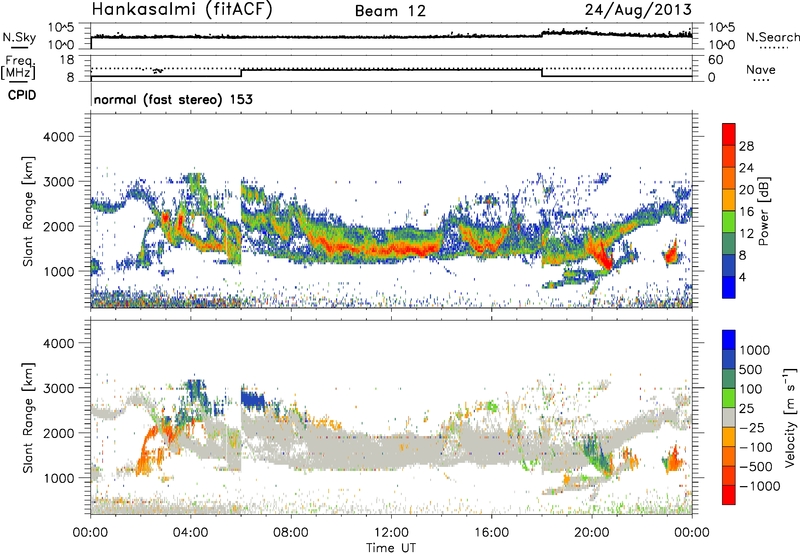Click '3000' tick on velocity panel axis
The width and height of the screenshot is (800, 554).
pos(58,388)
